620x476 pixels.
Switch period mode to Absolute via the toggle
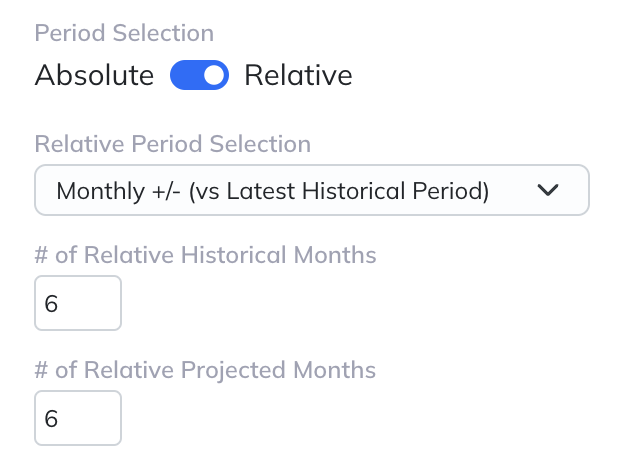199,75
